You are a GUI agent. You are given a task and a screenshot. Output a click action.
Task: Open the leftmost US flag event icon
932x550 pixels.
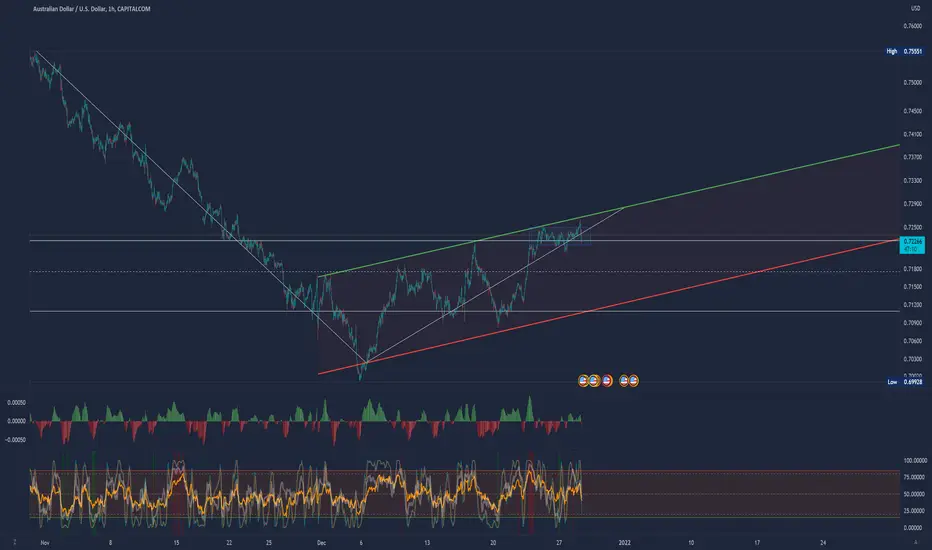[583, 381]
